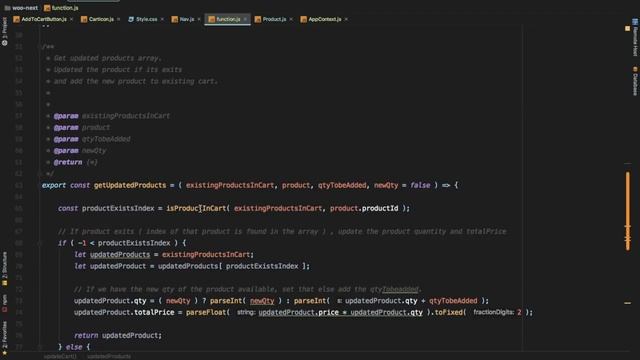The width and height of the screenshot is (640, 360).
Task: Select the active function.js editor tab
Action: tap(227, 19)
